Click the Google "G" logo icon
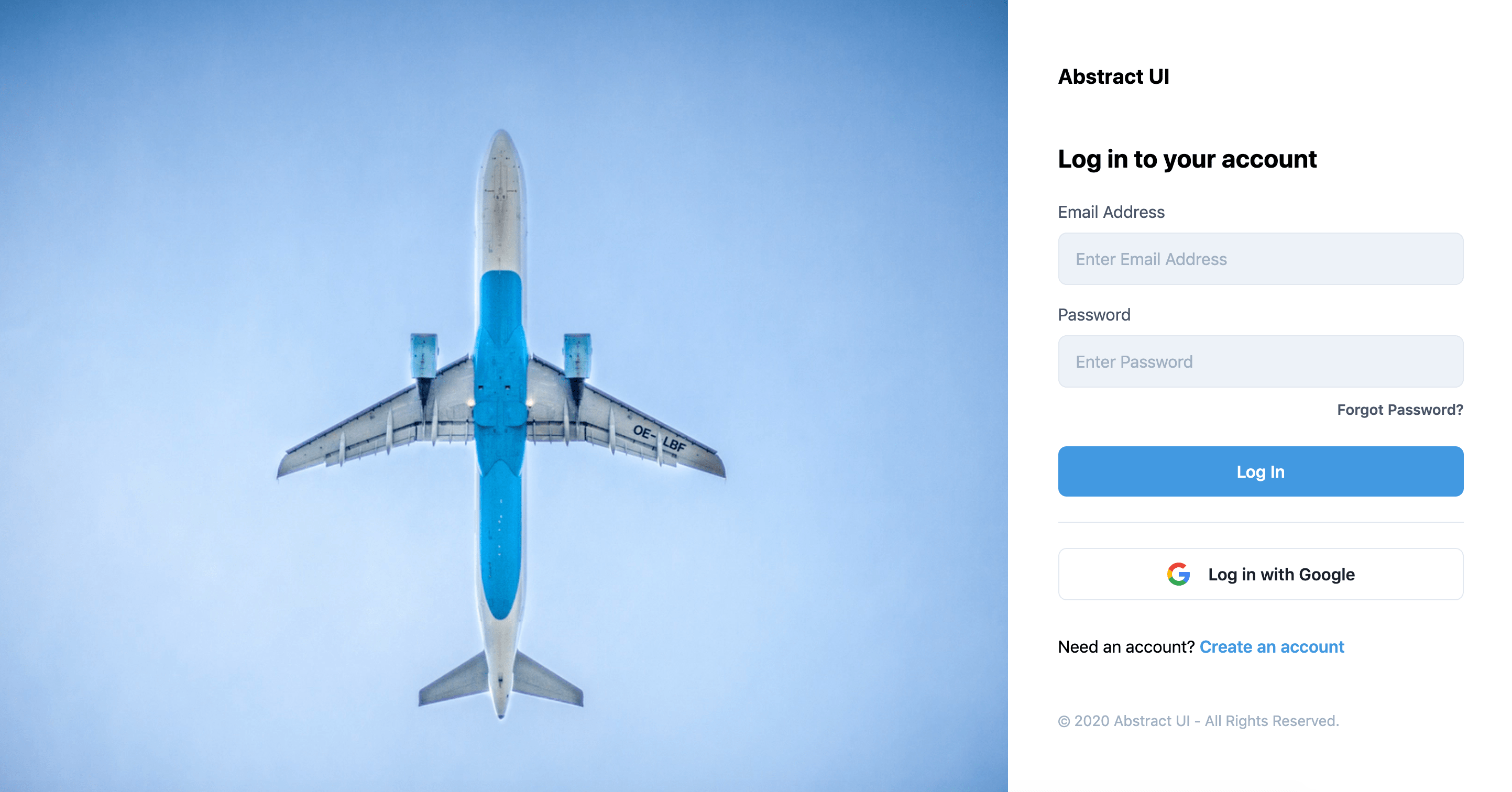Screen dimensions: 1512x792 (x=1178, y=574)
